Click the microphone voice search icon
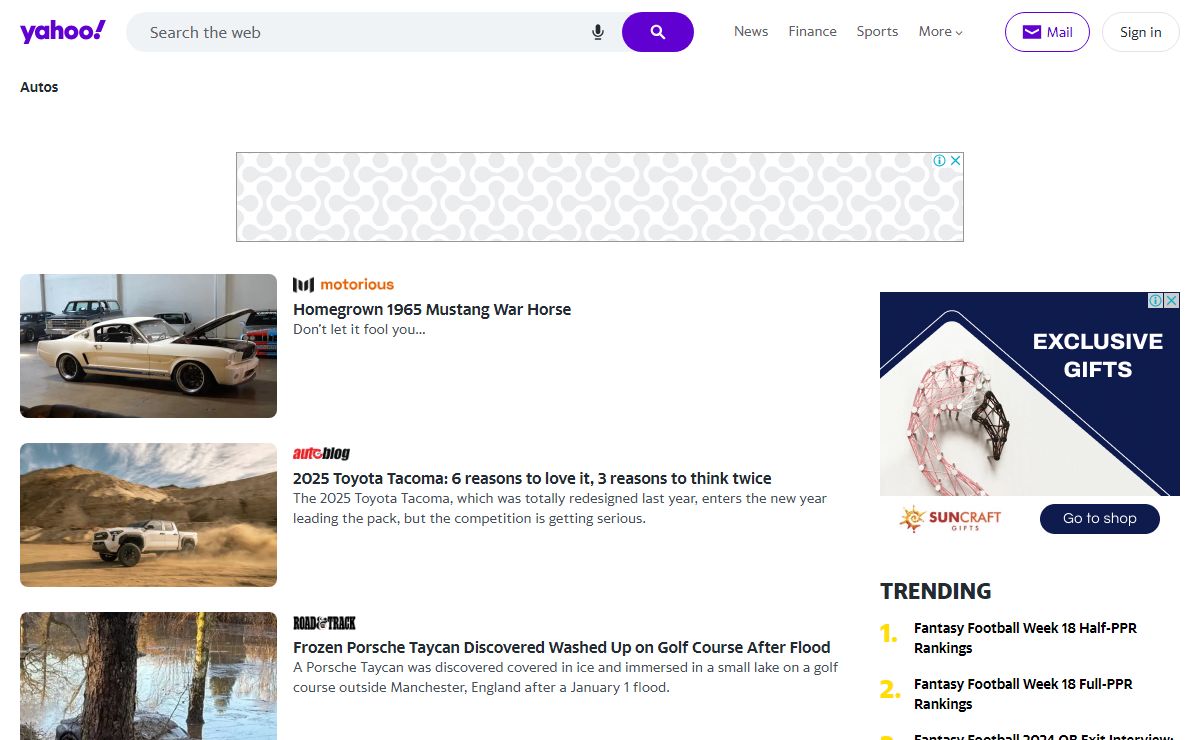 pos(598,32)
